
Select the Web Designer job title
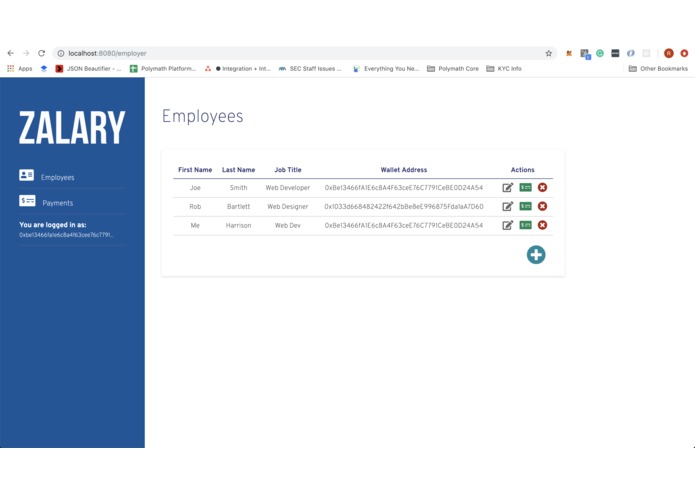pyautogui.click(x=288, y=206)
